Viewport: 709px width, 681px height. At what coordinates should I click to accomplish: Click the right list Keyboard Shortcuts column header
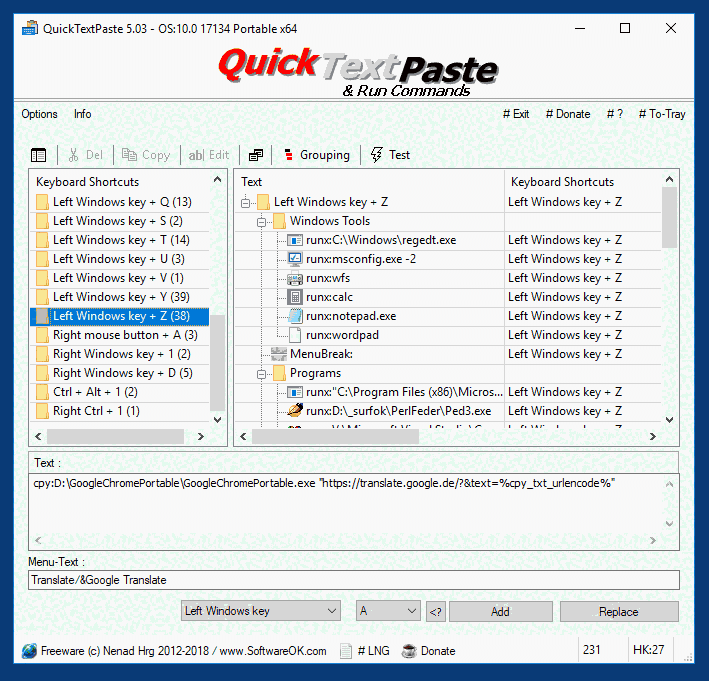point(583,182)
